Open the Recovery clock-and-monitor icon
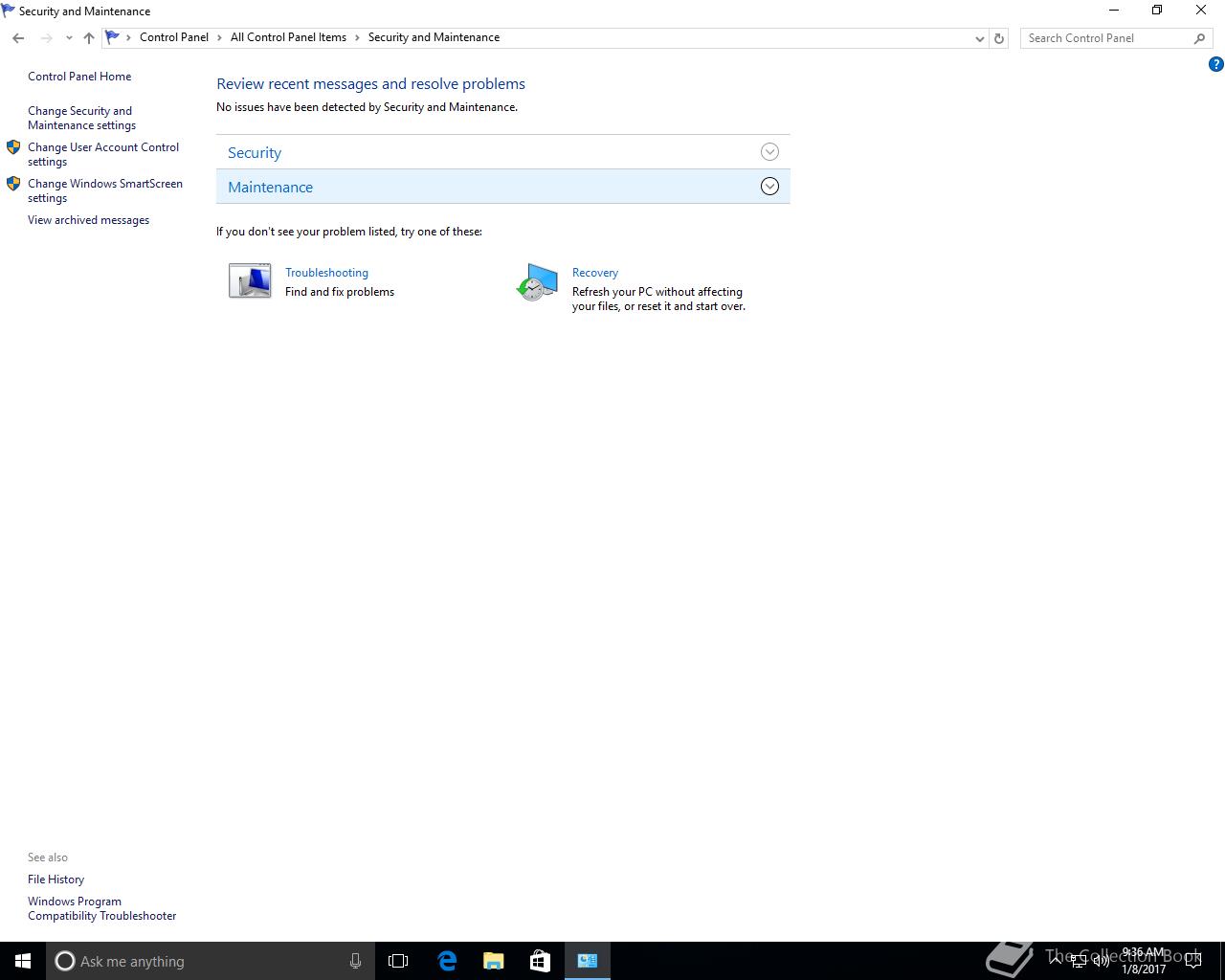The image size is (1225, 980). [x=537, y=282]
